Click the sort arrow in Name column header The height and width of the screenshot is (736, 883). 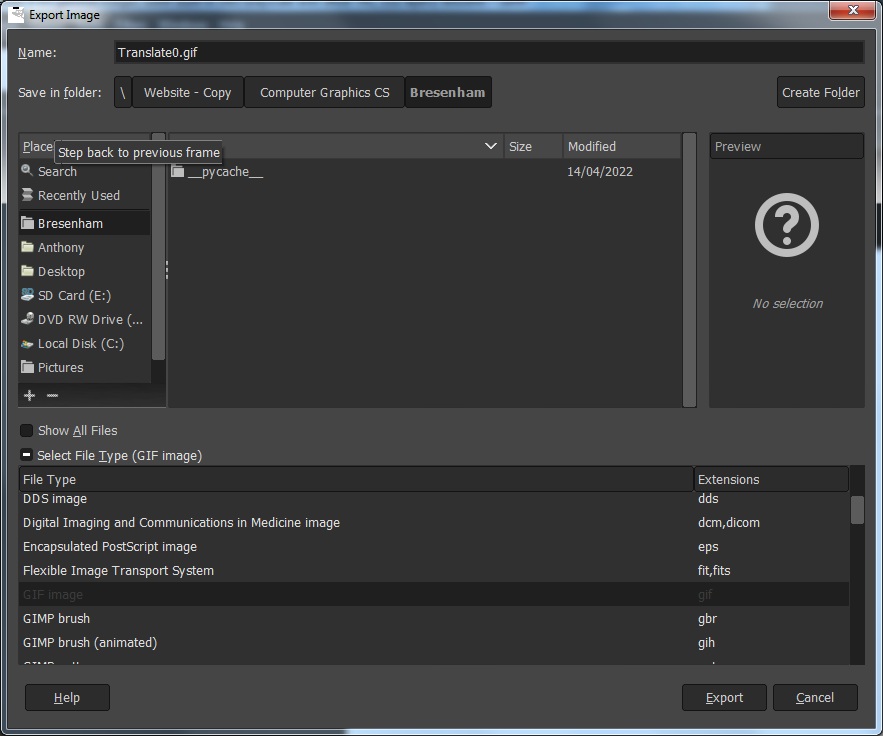(490, 146)
